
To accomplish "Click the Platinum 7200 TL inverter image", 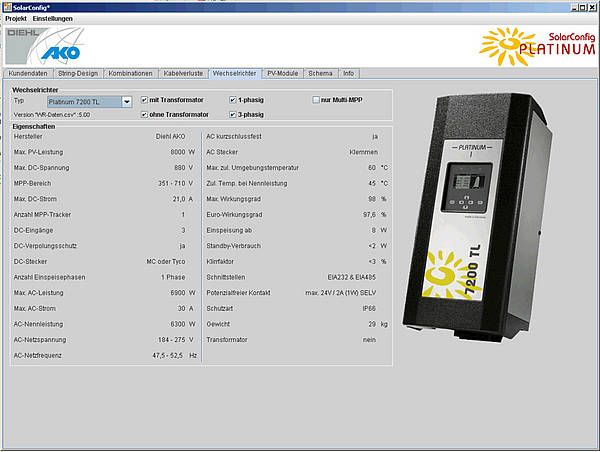I will tap(478, 217).
